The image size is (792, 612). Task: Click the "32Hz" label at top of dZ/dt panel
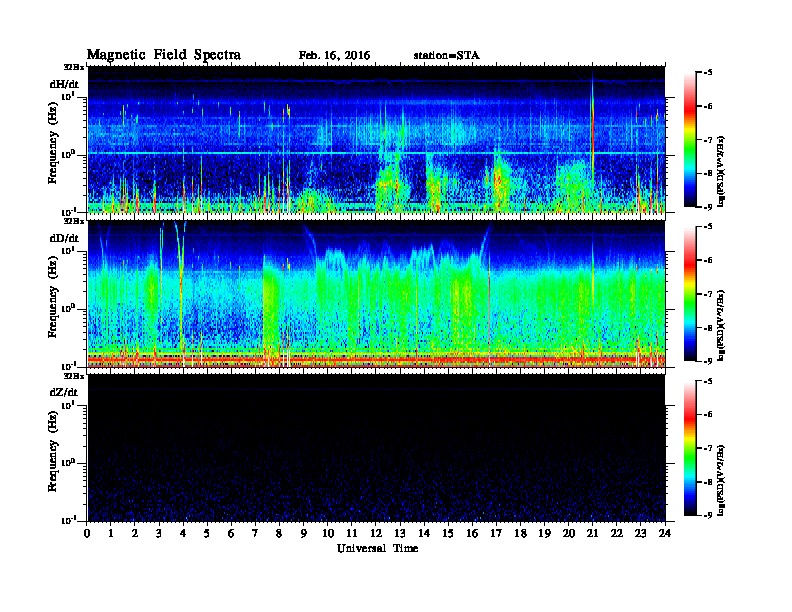coord(74,376)
